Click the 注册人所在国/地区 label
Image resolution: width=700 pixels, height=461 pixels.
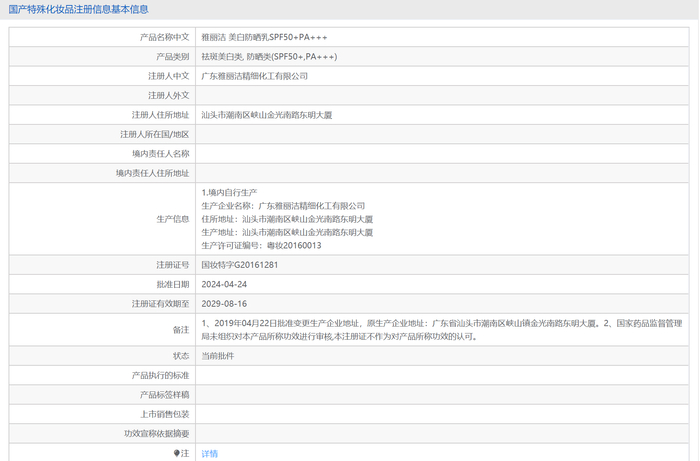pyautogui.click(x=154, y=134)
